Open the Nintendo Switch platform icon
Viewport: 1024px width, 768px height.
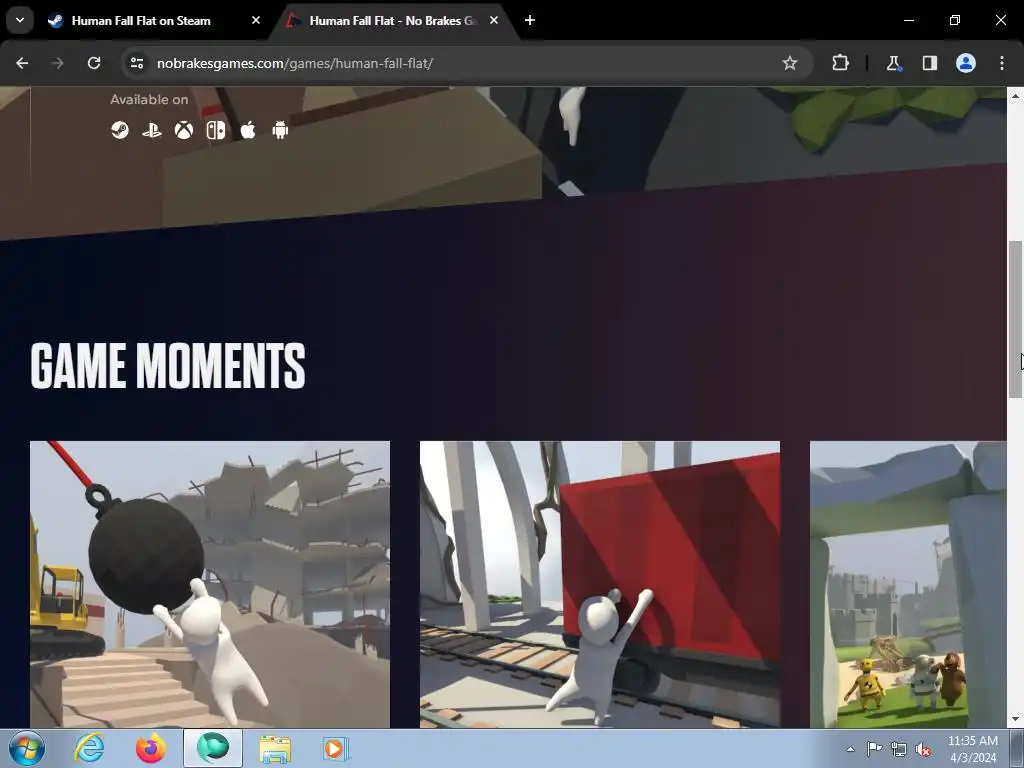(x=216, y=131)
